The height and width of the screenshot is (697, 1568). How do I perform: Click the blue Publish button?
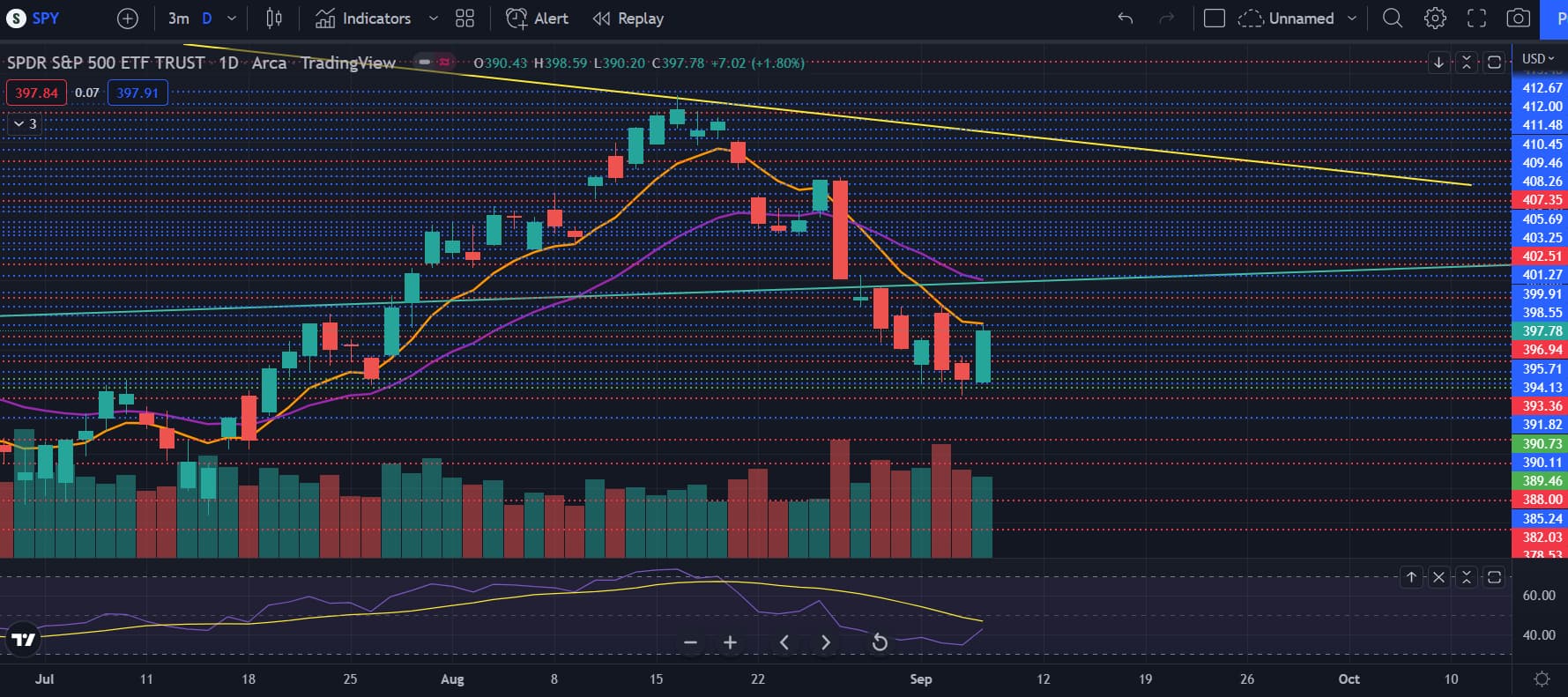(x=1555, y=19)
